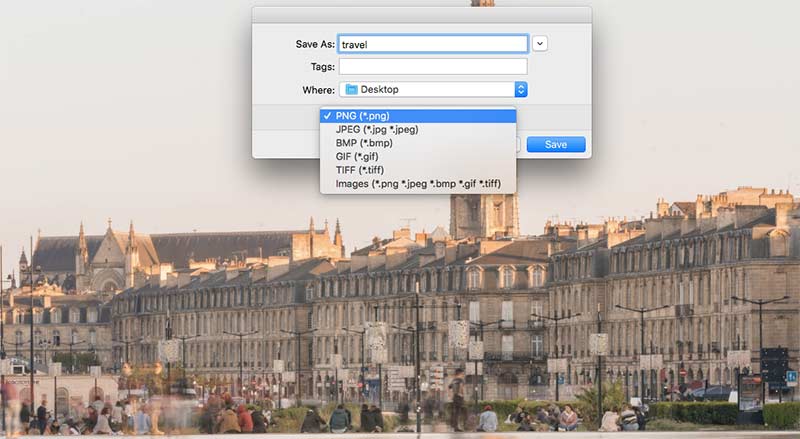Click the "Save As:" label text
This screenshot has width=800, height=439.
(x=314, y=44)
